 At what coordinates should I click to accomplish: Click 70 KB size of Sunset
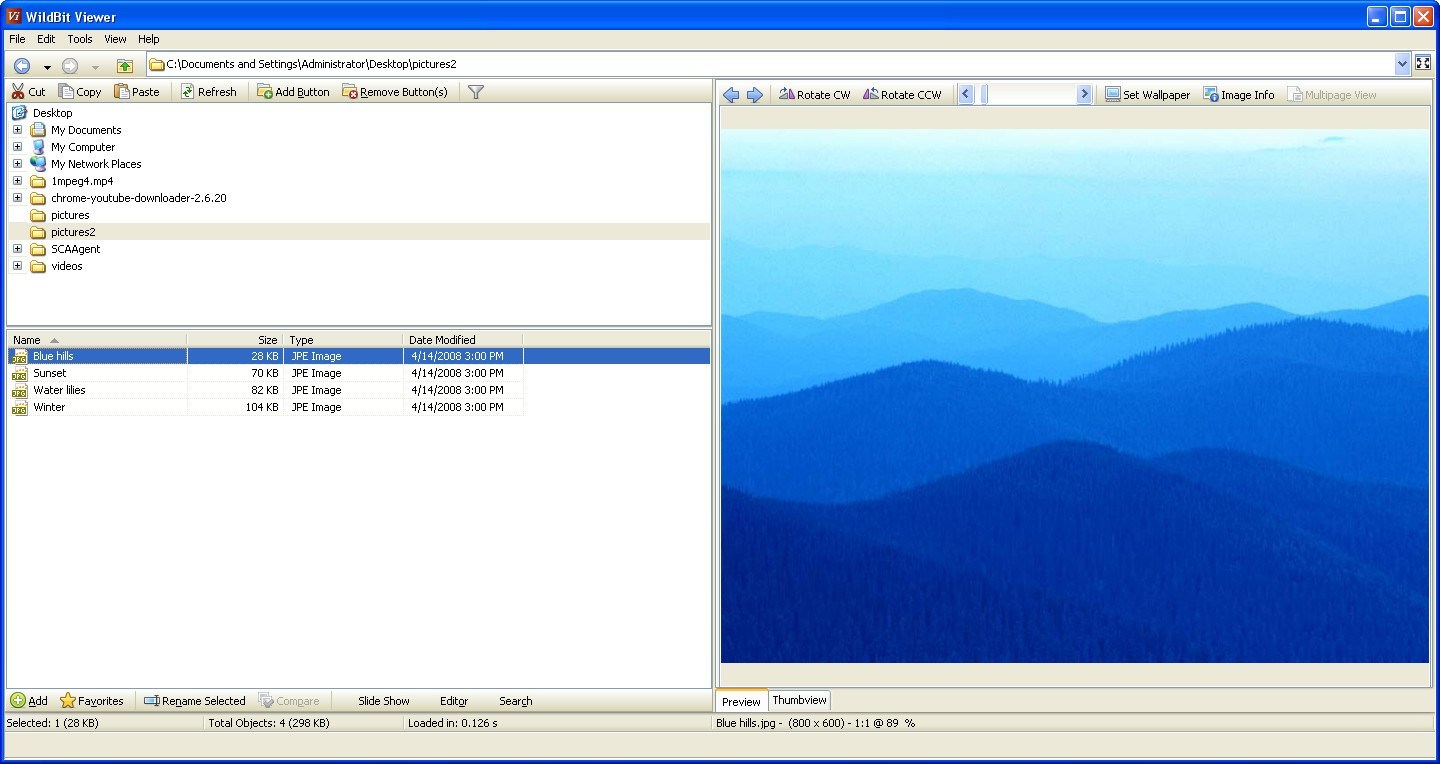(x=265, y=373)
